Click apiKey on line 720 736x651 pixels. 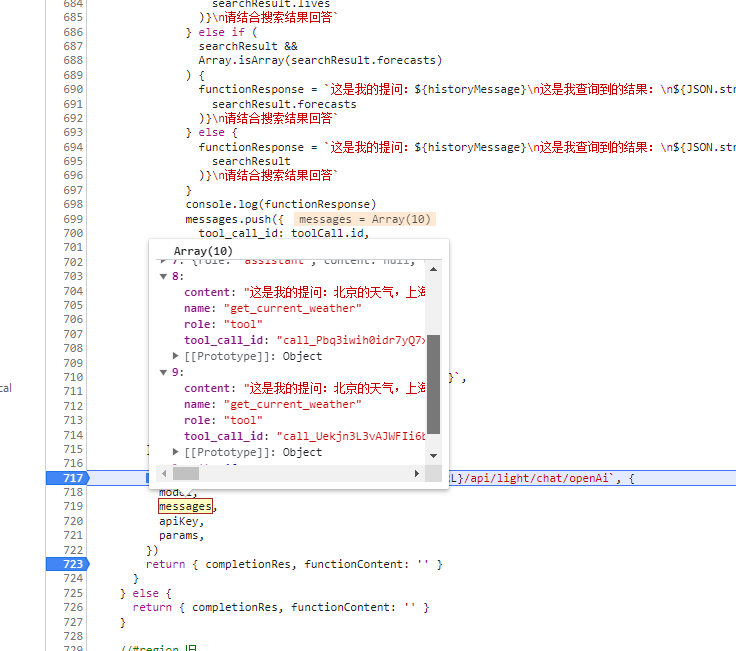coord(178,521)
